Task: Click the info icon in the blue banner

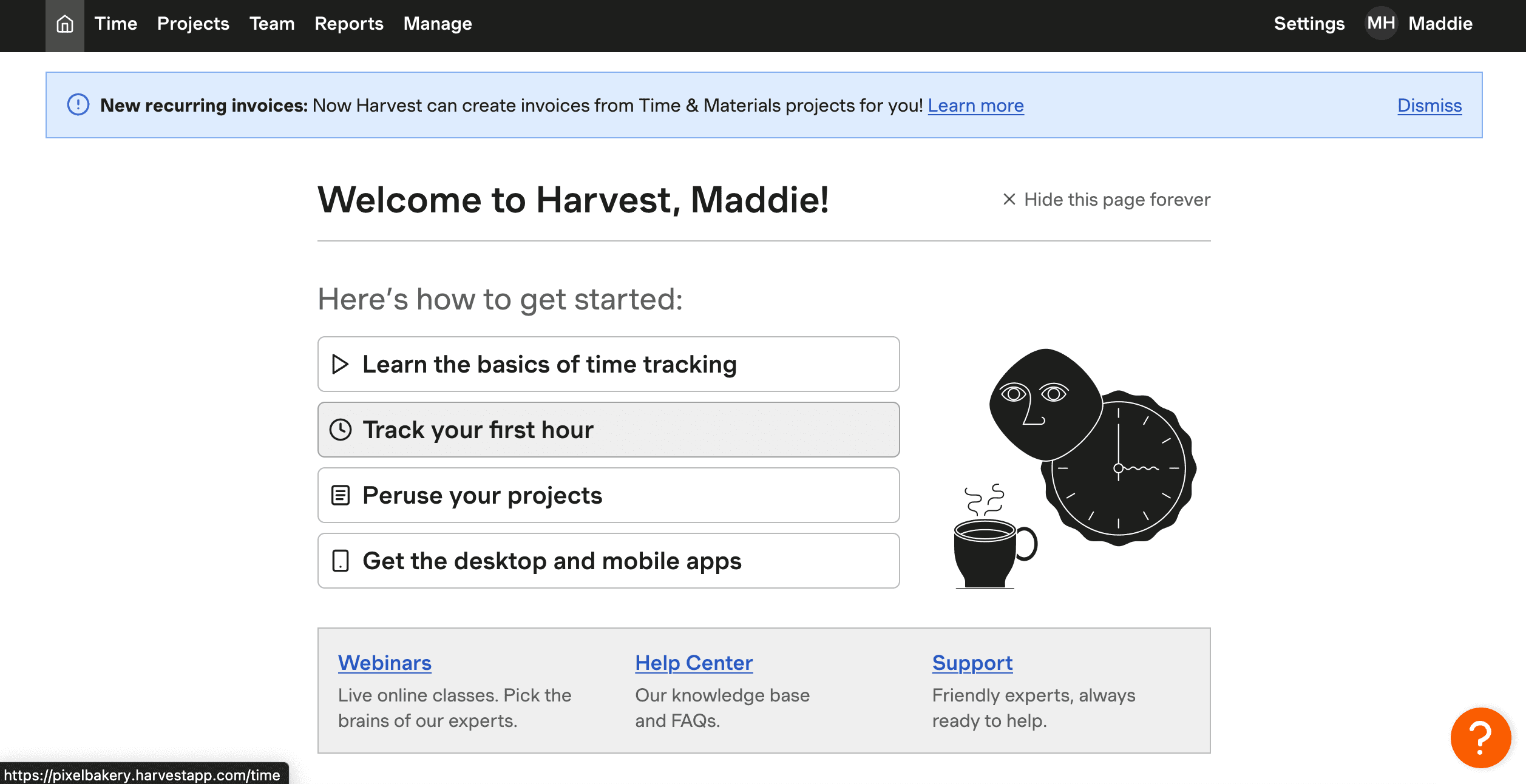Action: point(78,104)
